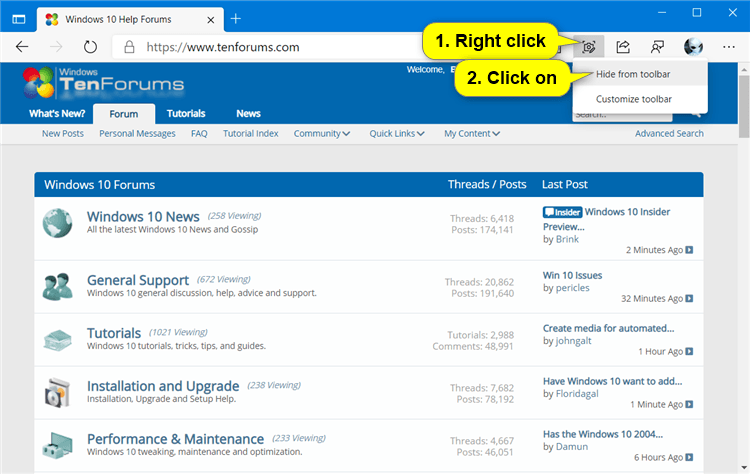Go to last post arrow for 32 Minutes Ago
The height and width of the screenshot is (474, 750).
point(689,298)
